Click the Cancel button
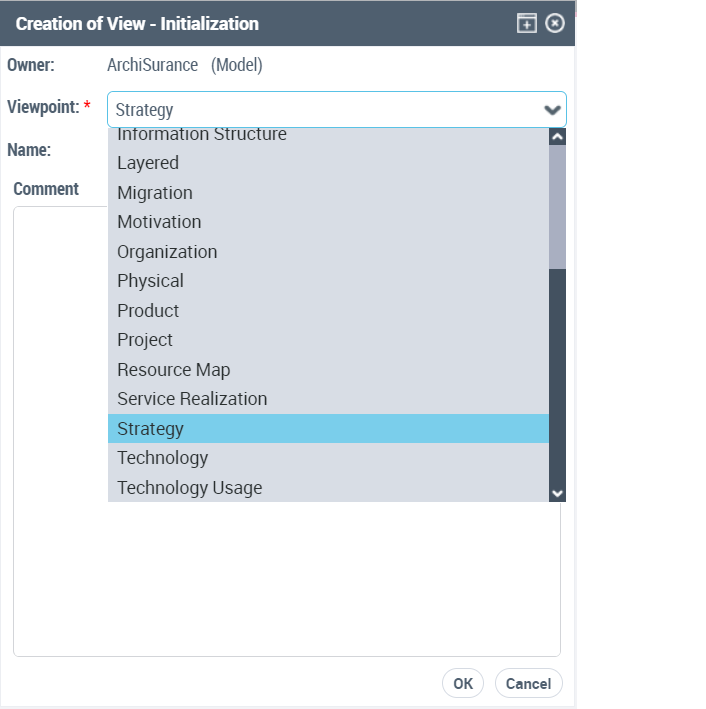706x709 pixels. pyautogui.click(x=528, y=684)
